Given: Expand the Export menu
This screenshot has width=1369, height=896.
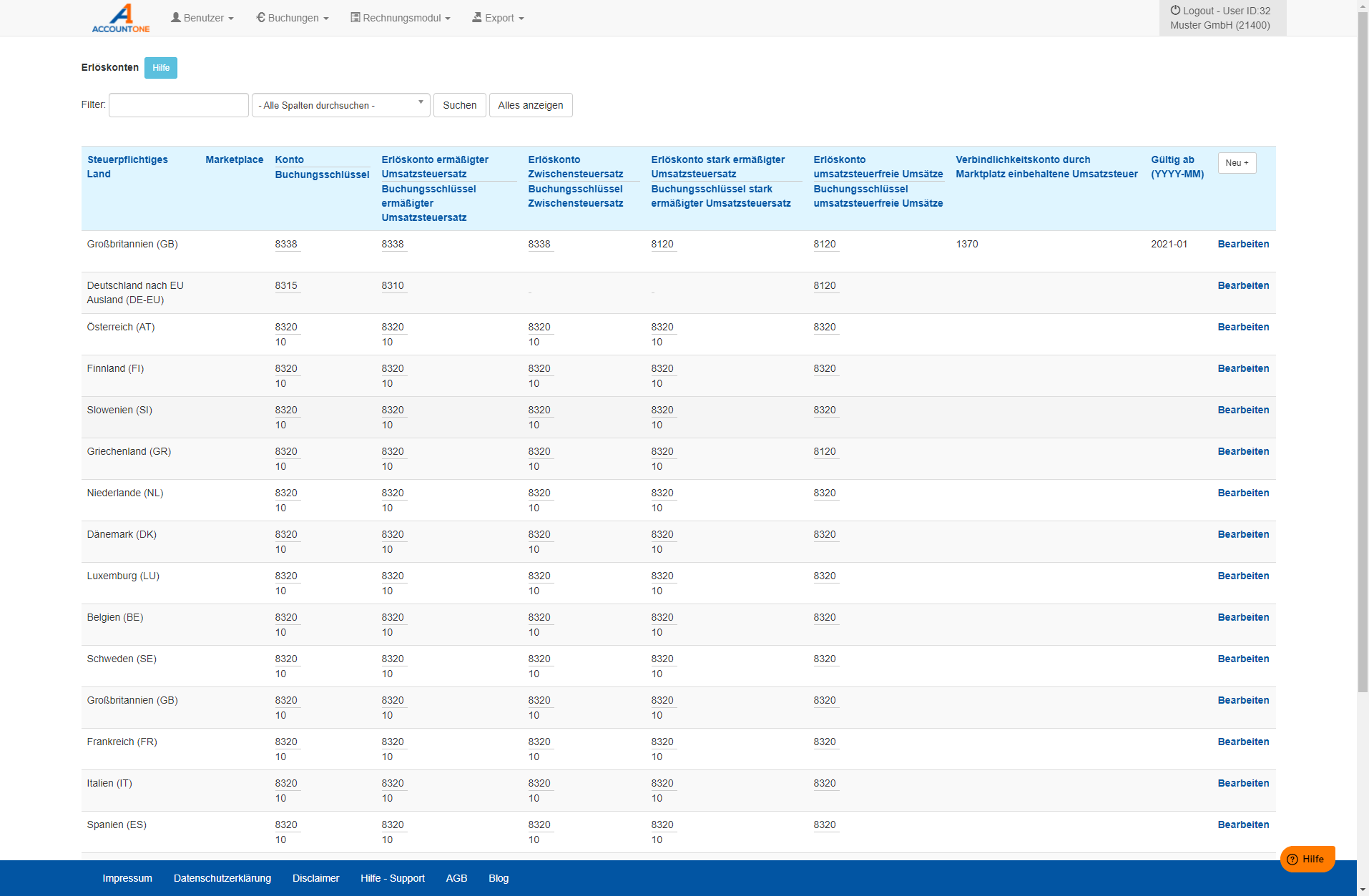Looking at the screenshot, I should [x=498, y=18].
